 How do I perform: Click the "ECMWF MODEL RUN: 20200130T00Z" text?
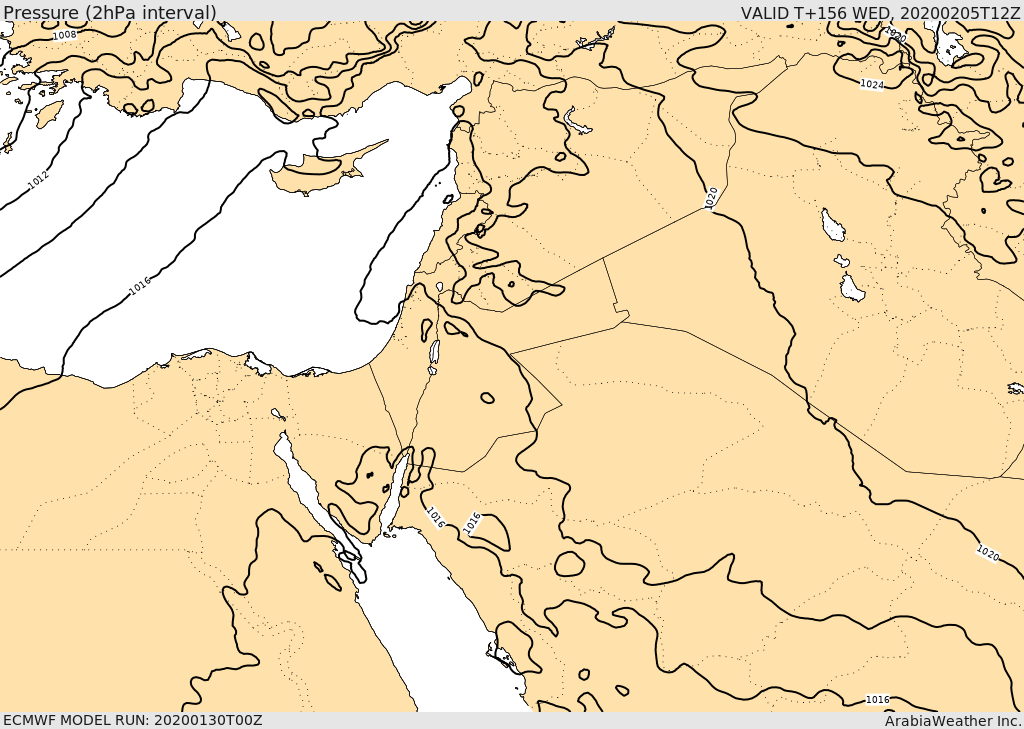click(x=133, y=720)
